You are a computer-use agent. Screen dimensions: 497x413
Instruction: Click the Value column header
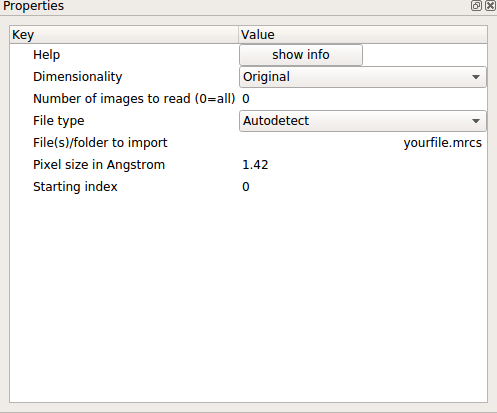pyautogui.click(x=363, y=35)
